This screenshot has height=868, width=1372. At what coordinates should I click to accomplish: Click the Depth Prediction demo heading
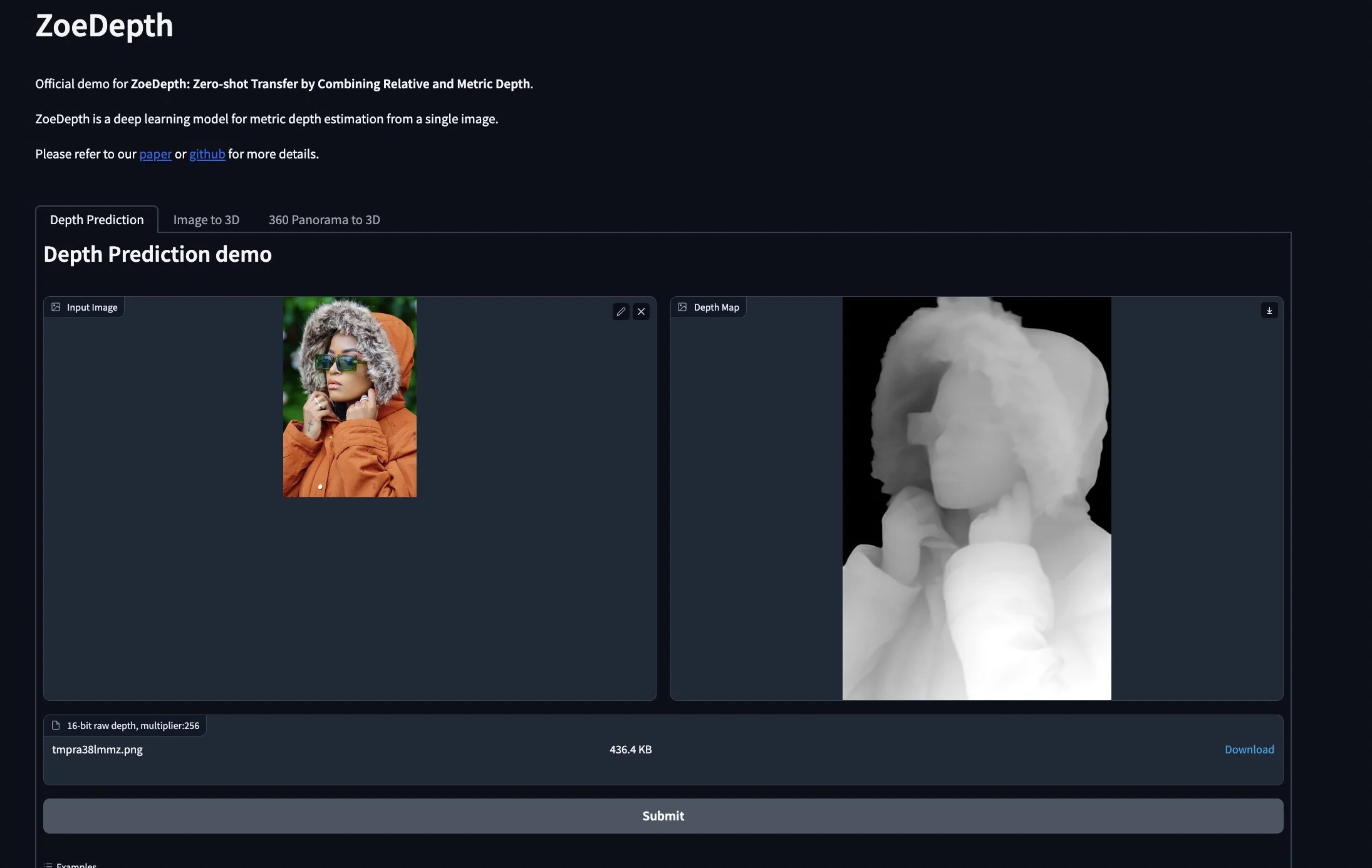(157, 254)
